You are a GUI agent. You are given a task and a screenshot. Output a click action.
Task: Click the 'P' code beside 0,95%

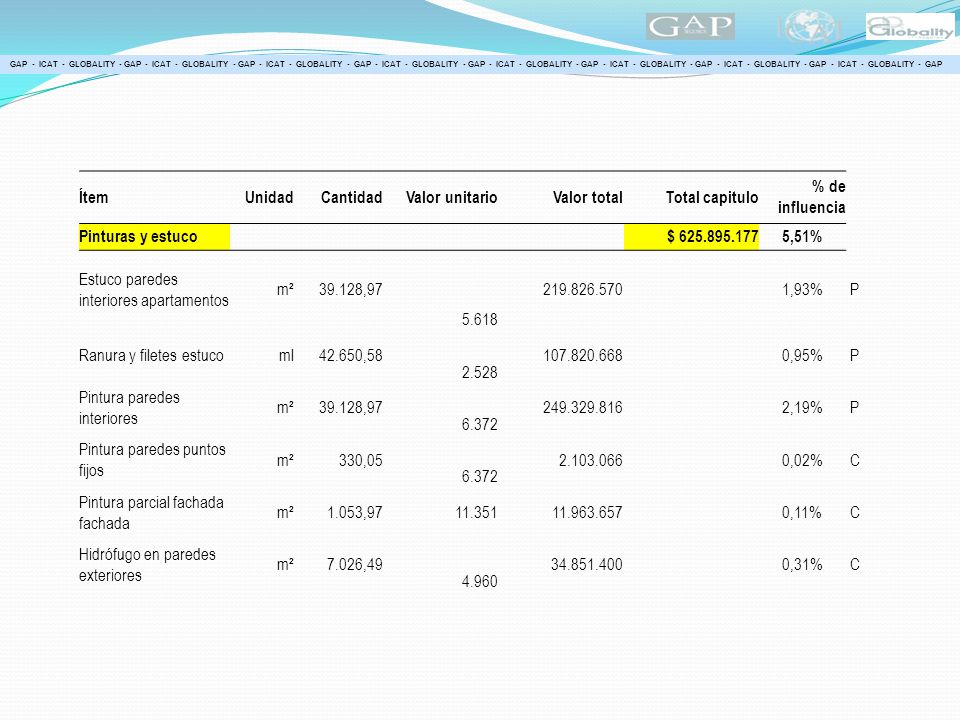coord(855,356)
